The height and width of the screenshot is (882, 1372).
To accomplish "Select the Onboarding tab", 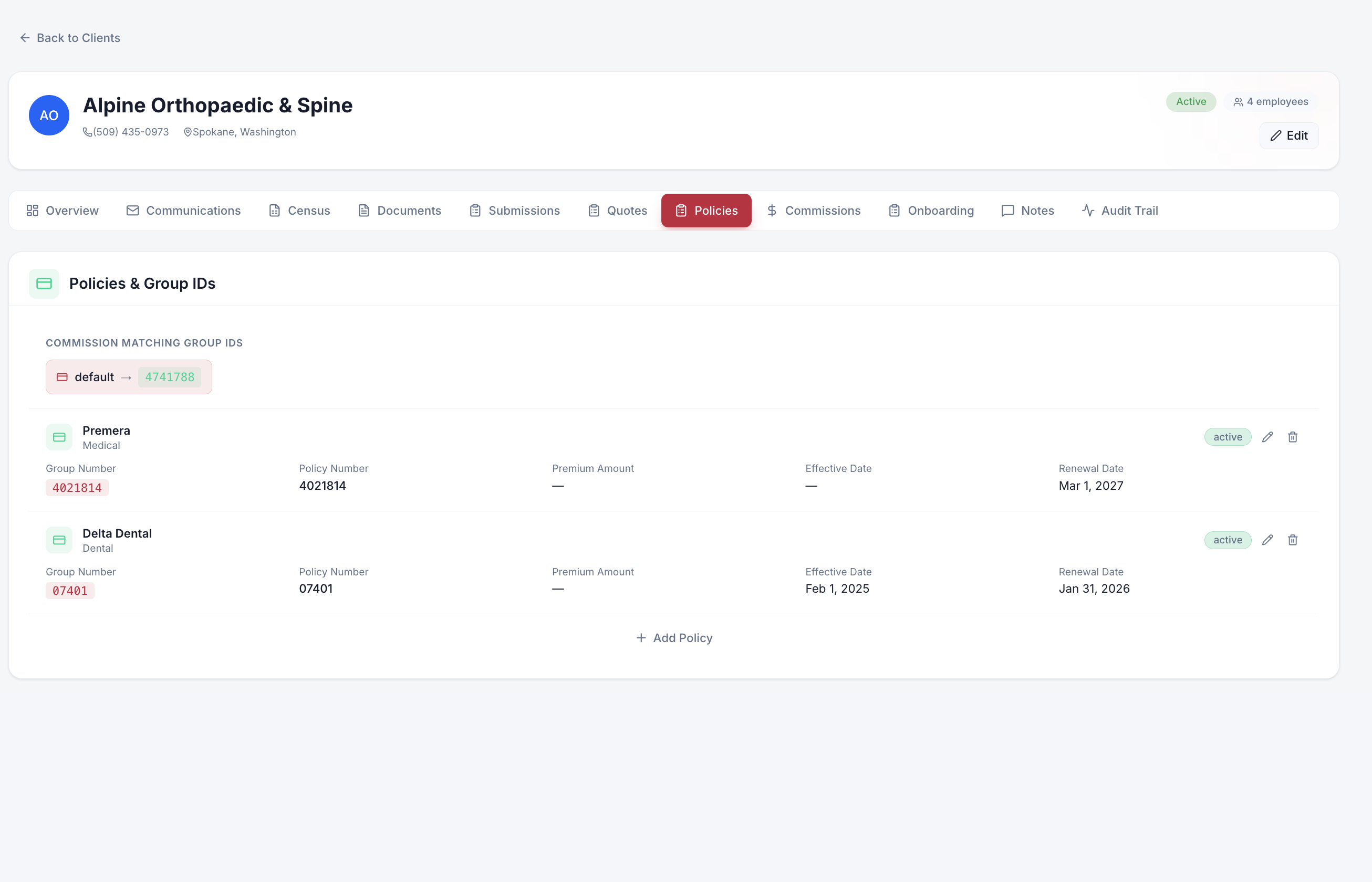I will (x=931, y=211).
